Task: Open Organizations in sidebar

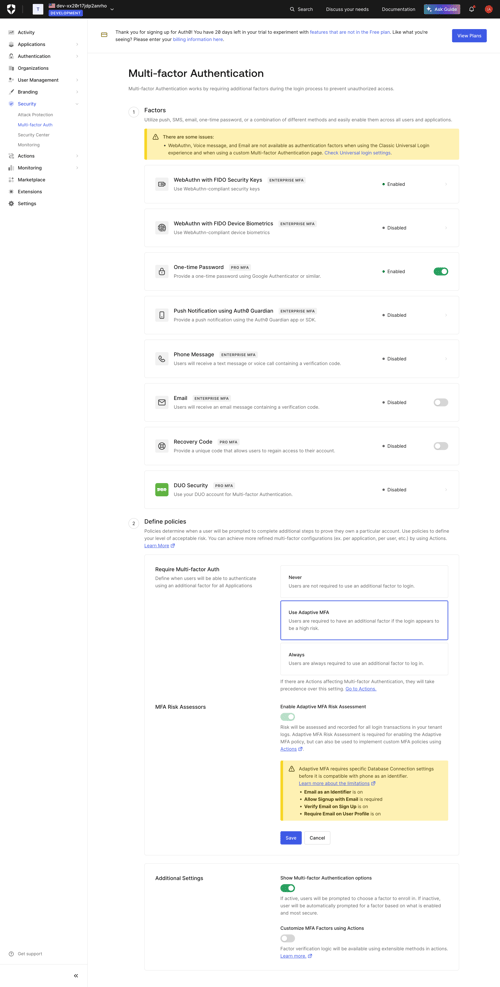Action: point(33,68)
